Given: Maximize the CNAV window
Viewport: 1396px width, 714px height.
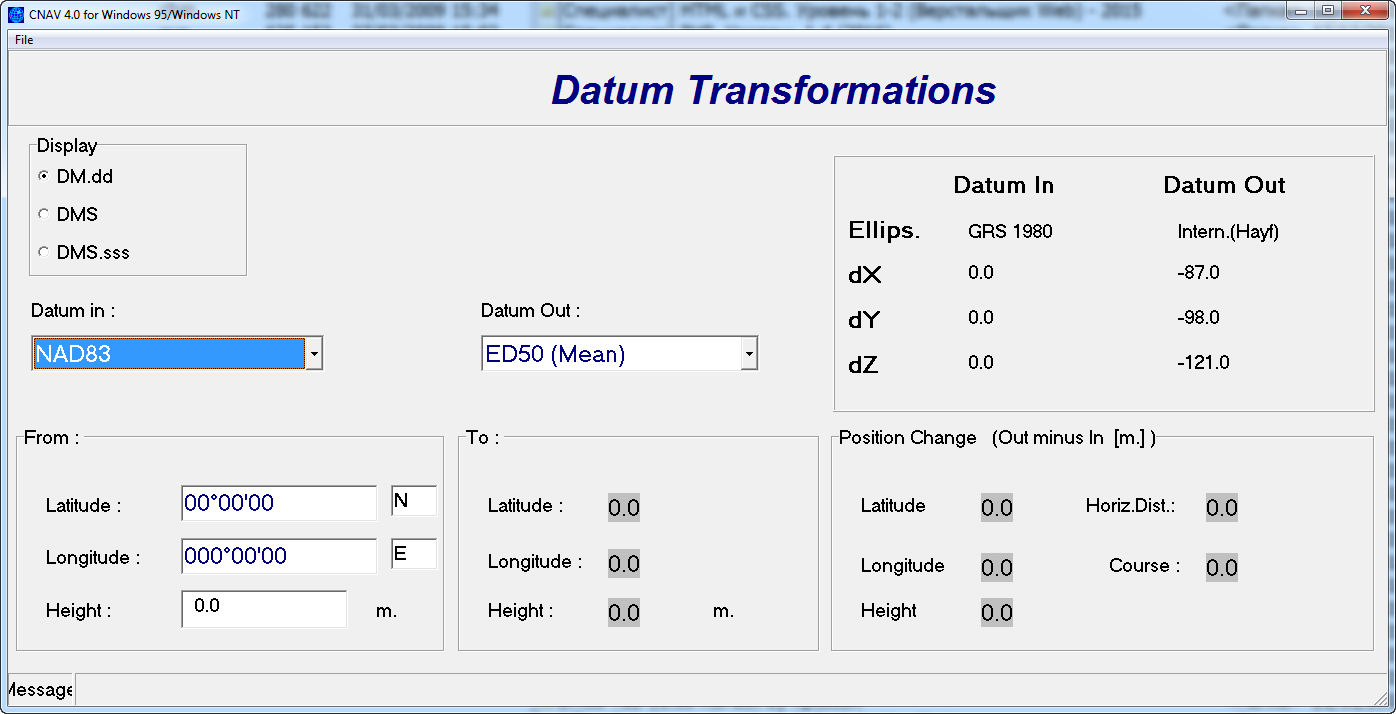Looking at the screenshot, I should [x=1327, y=10].
